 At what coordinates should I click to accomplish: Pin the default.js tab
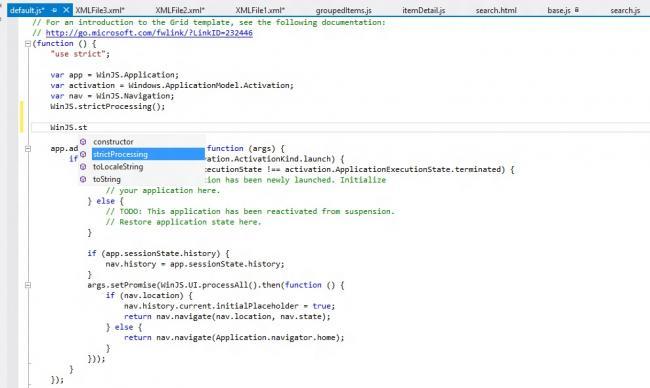click(x=54, y=10)
